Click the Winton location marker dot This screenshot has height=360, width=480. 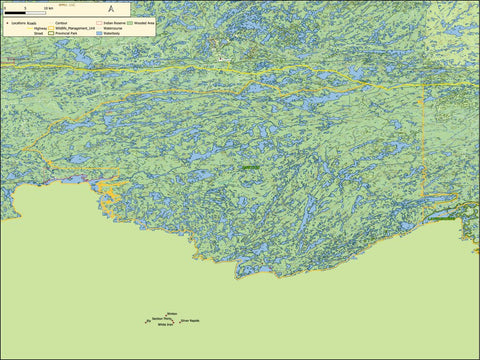click(166, 315)
